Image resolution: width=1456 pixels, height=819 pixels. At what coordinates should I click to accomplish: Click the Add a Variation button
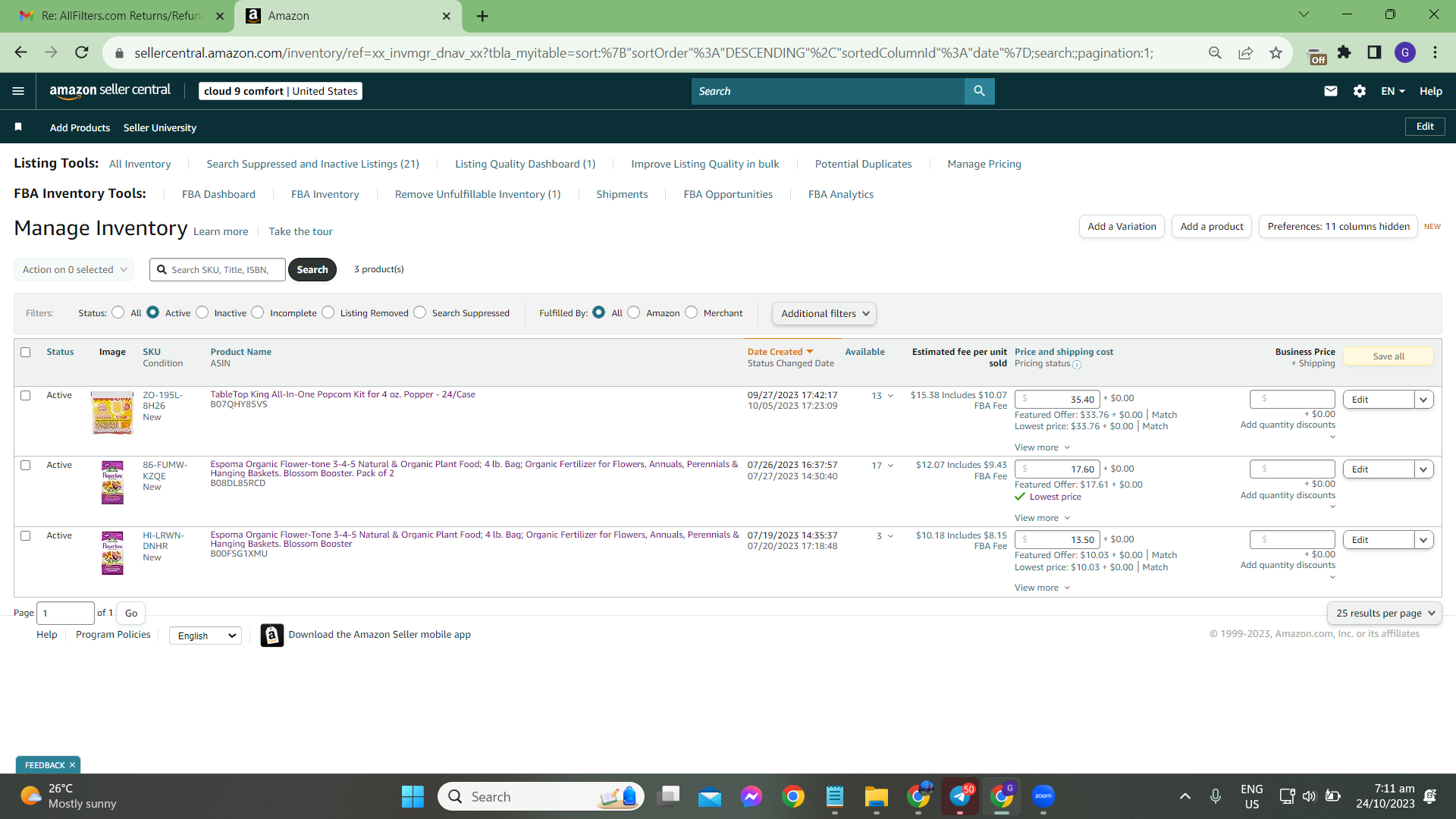pyautogui.click(x=1122, y=226)
